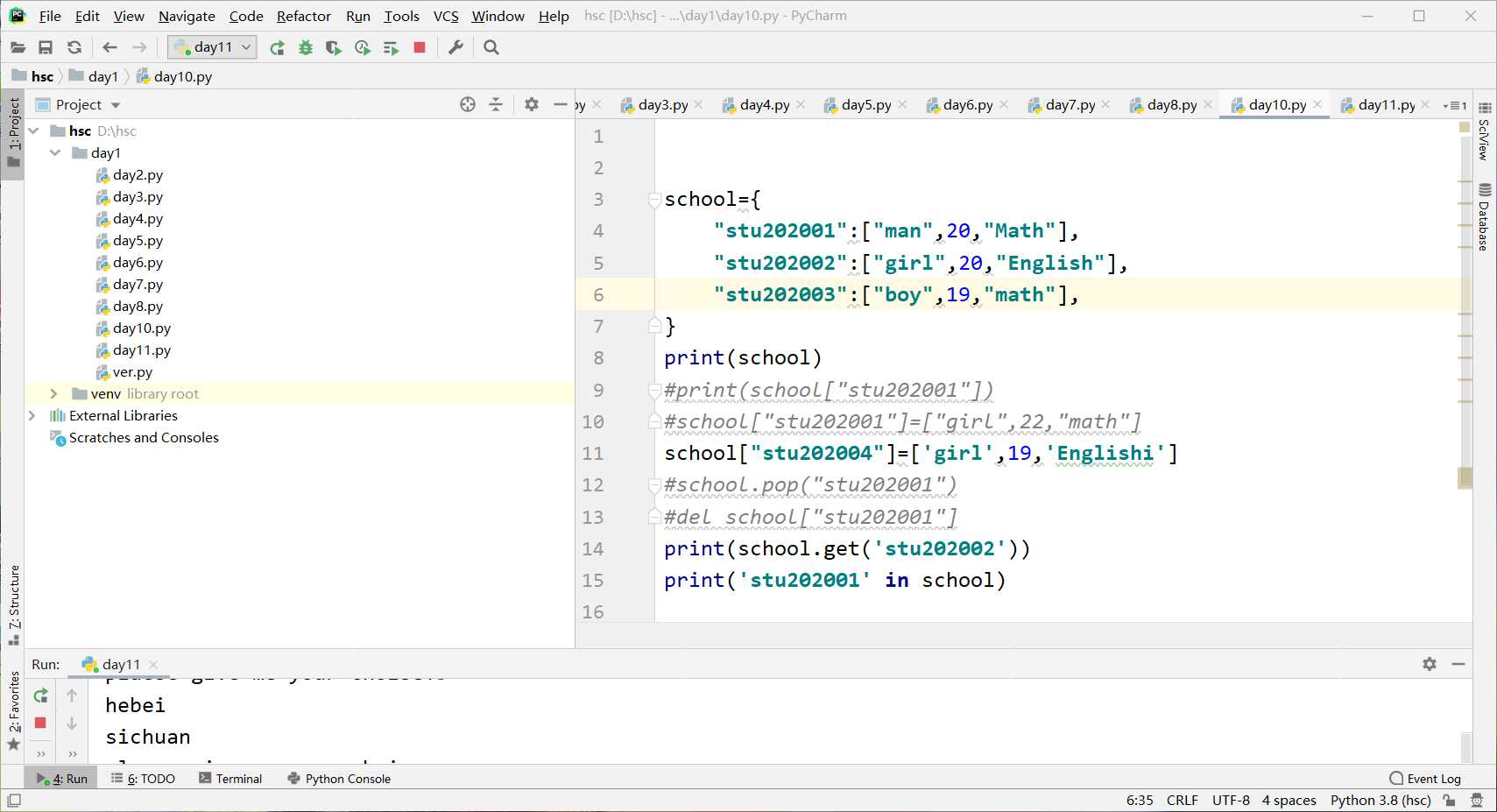
Task: Click the 4: Run tool window button
Action: pos(62,778)
